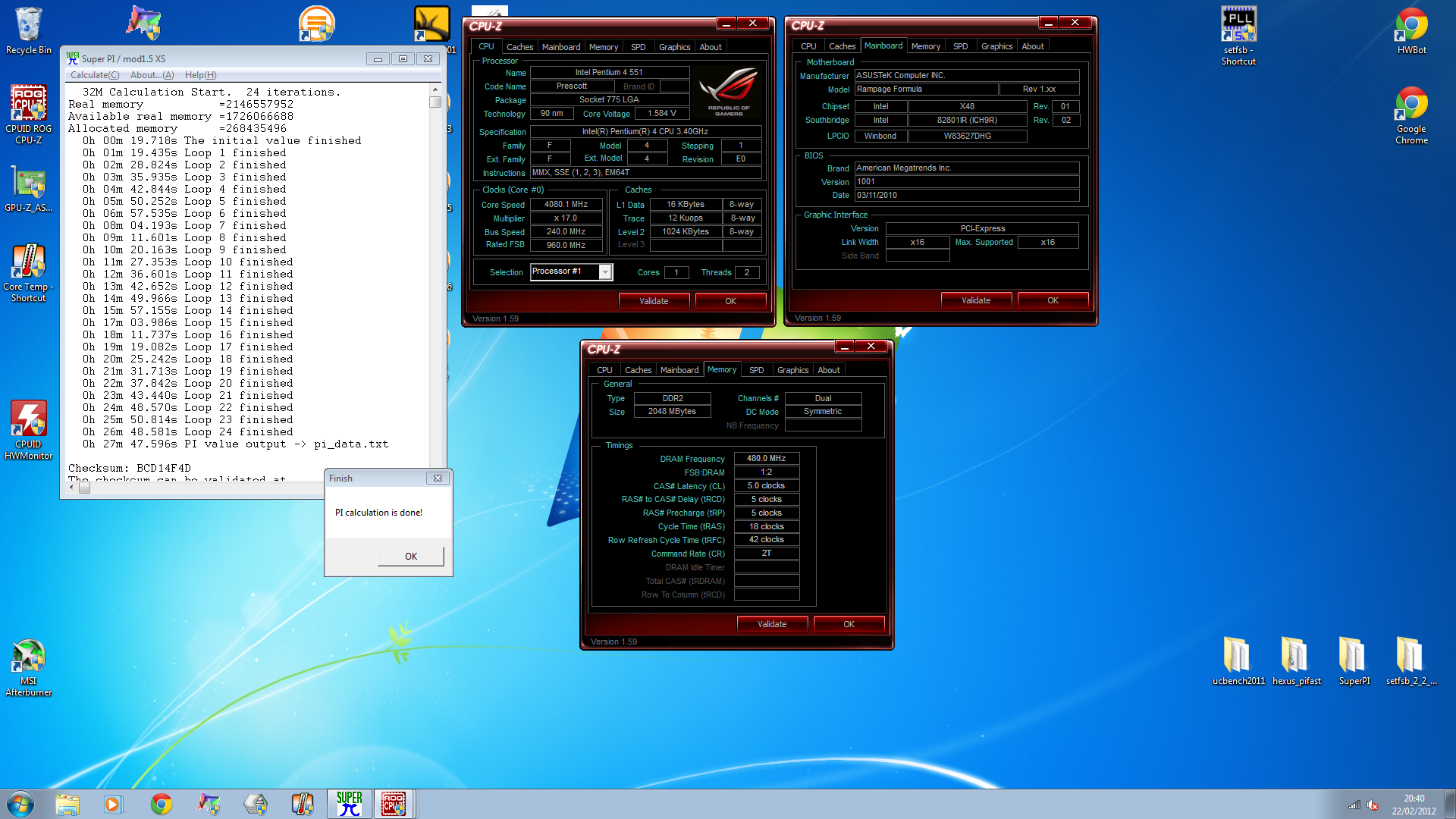Open About tab in the CPU-Z Mainboard window
Viewport: 1456px width, 819px height.
pyautogui.click(x=1032, y=46)
